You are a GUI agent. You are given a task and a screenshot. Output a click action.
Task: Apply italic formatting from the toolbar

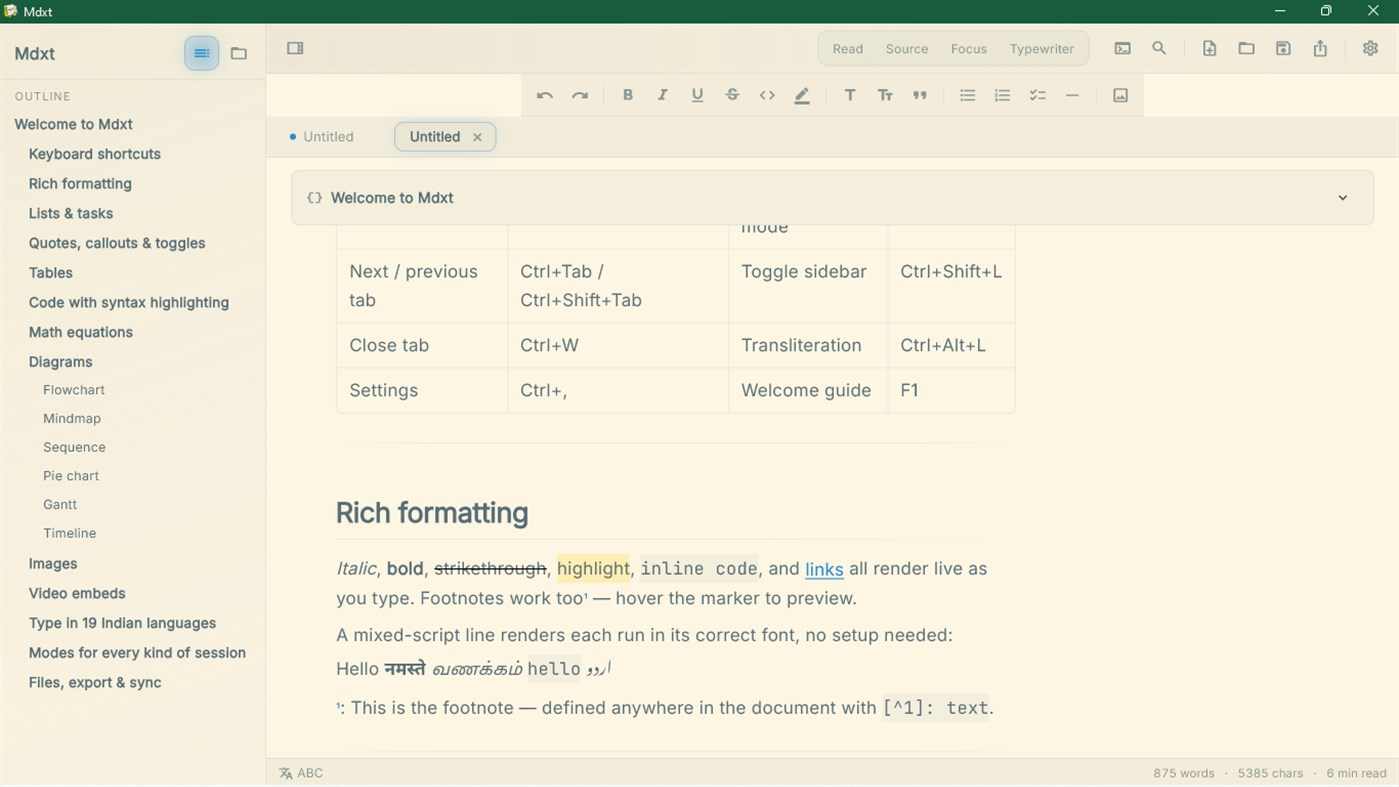662,95
